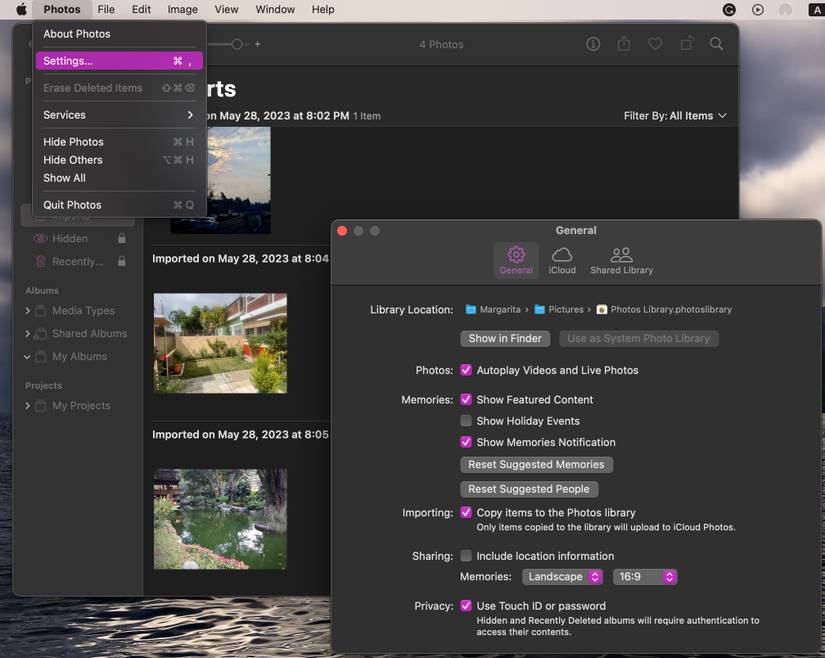The width and height of the screenshot is (825, 658).
Task: Select the sunset sky photo thumbnail
Action: click(237, 180)
